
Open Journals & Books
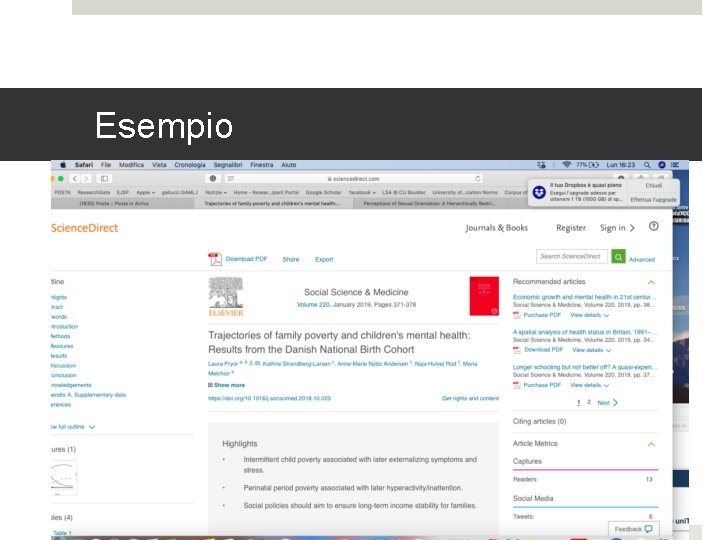(496, 228)
